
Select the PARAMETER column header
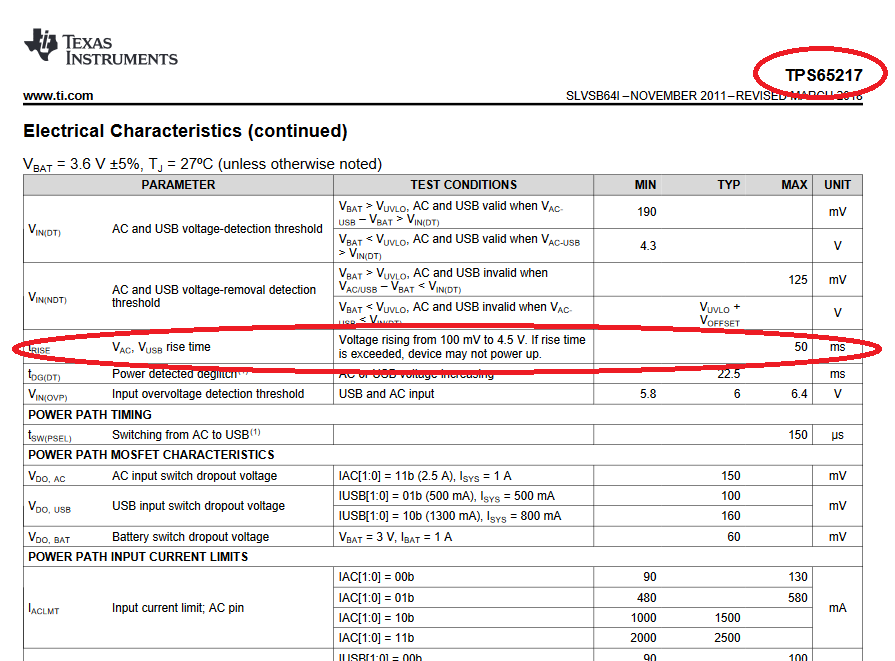(x=178, y=185)
